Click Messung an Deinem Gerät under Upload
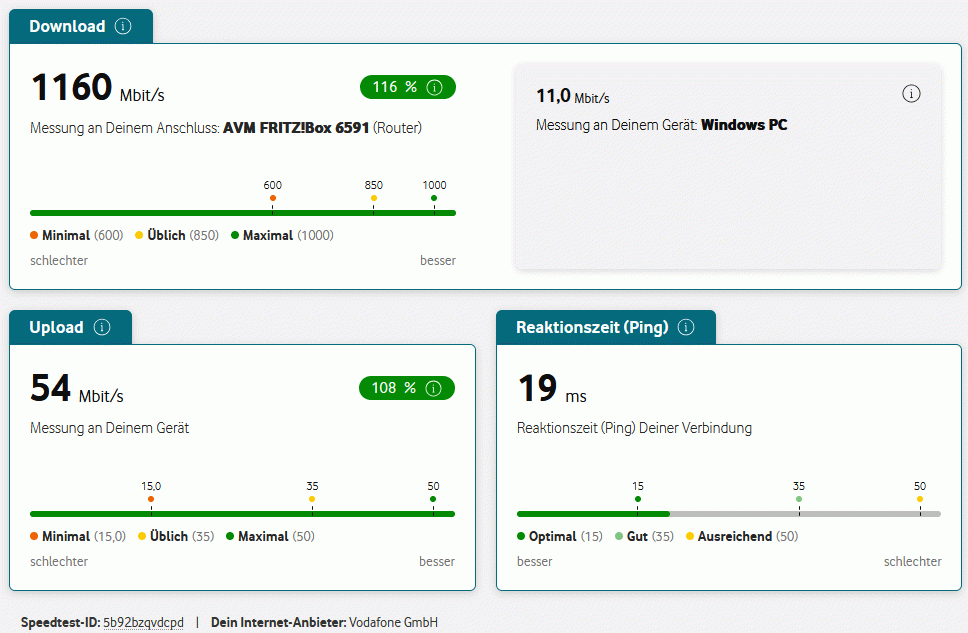 click(110, 428)
